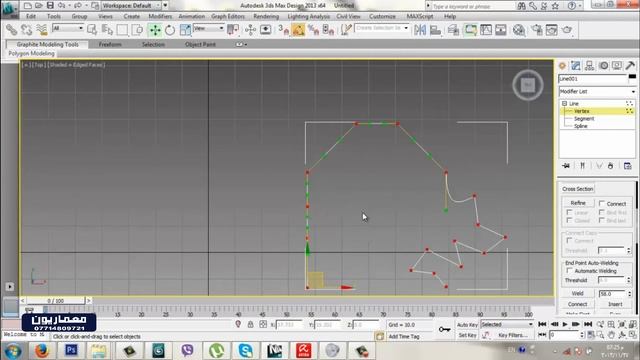Click the Line001 object name field
This screenshot has width=640, height=360.
pyautogui.click(x=592, y=78)
